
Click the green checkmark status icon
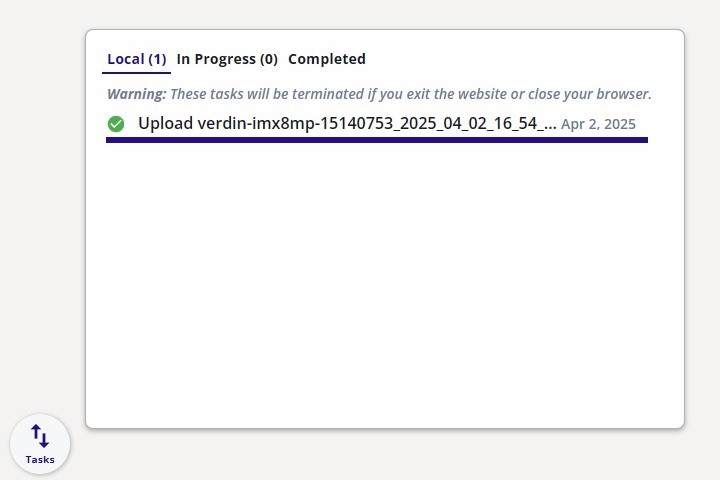(x=116, y=124)
